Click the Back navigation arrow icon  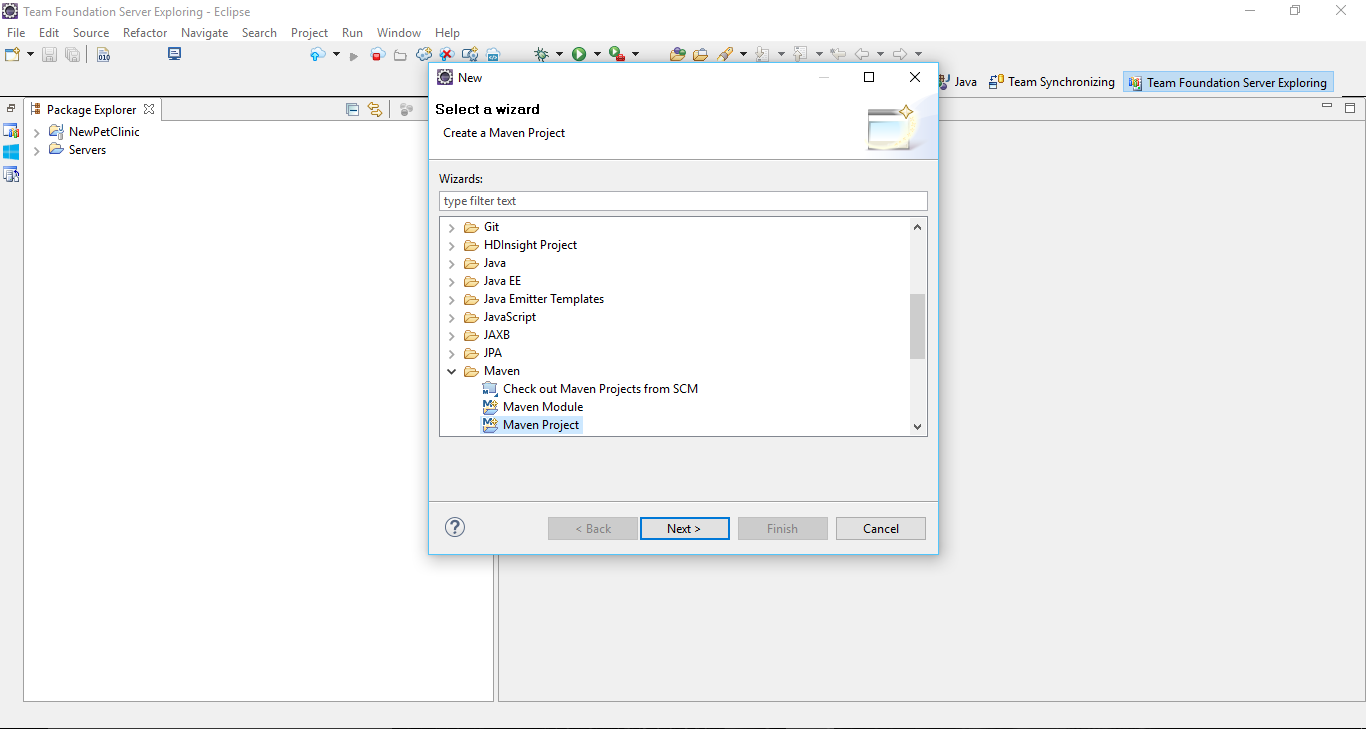(x=862, y=54)
